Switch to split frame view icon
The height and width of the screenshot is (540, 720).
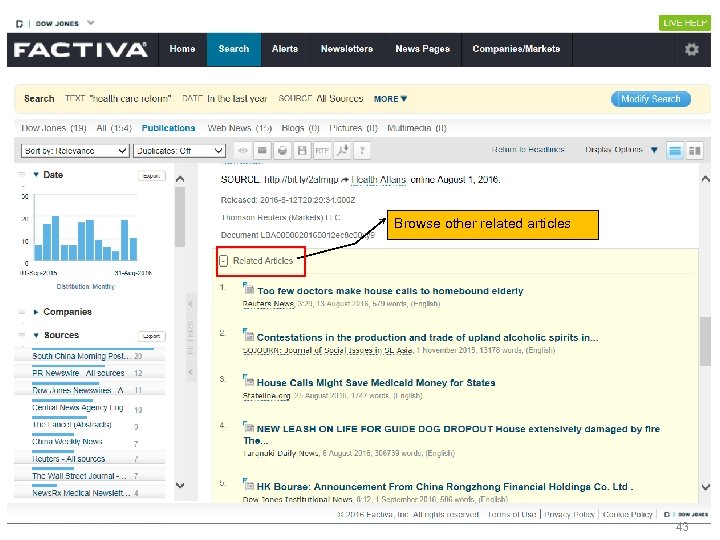click(x=695, y=151)
